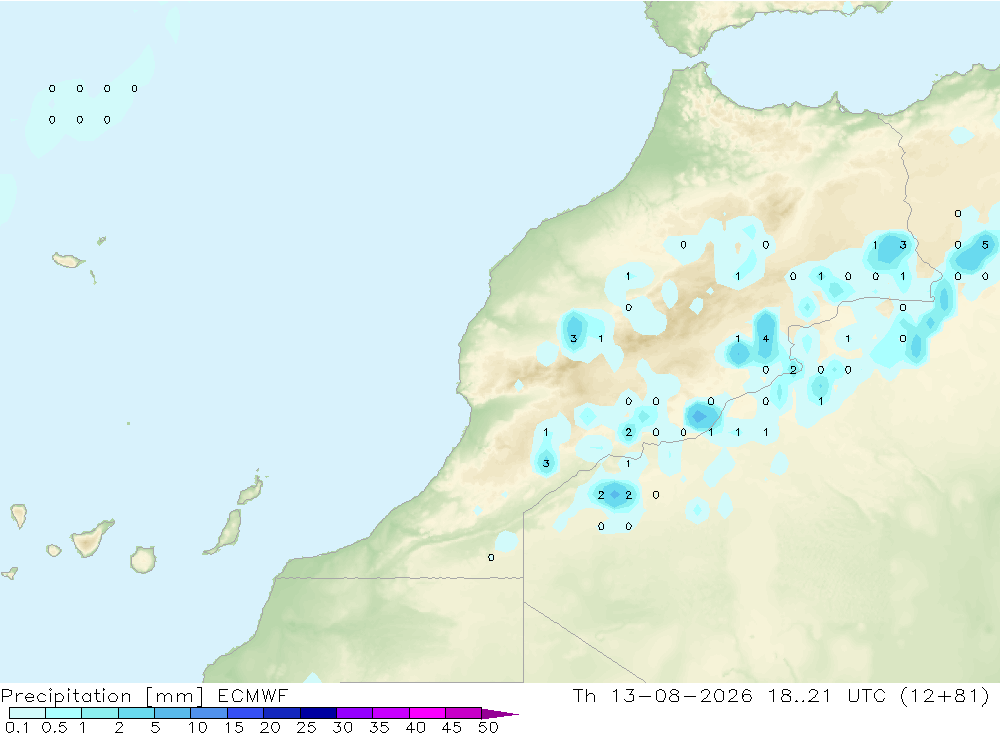This screenshot has height=733, width=1000.
Task: Click the round Gran Canaria island
Action: point(143,559)
